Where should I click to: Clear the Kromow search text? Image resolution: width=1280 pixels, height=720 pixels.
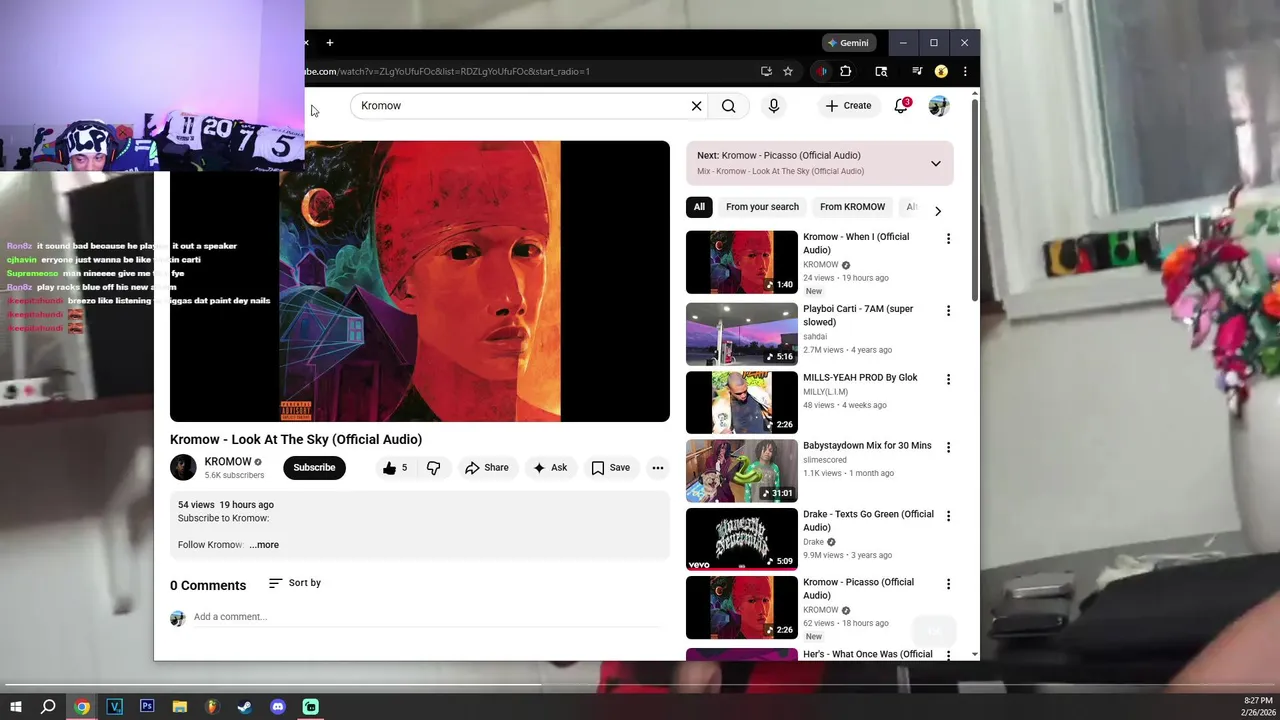coord(697,106)
